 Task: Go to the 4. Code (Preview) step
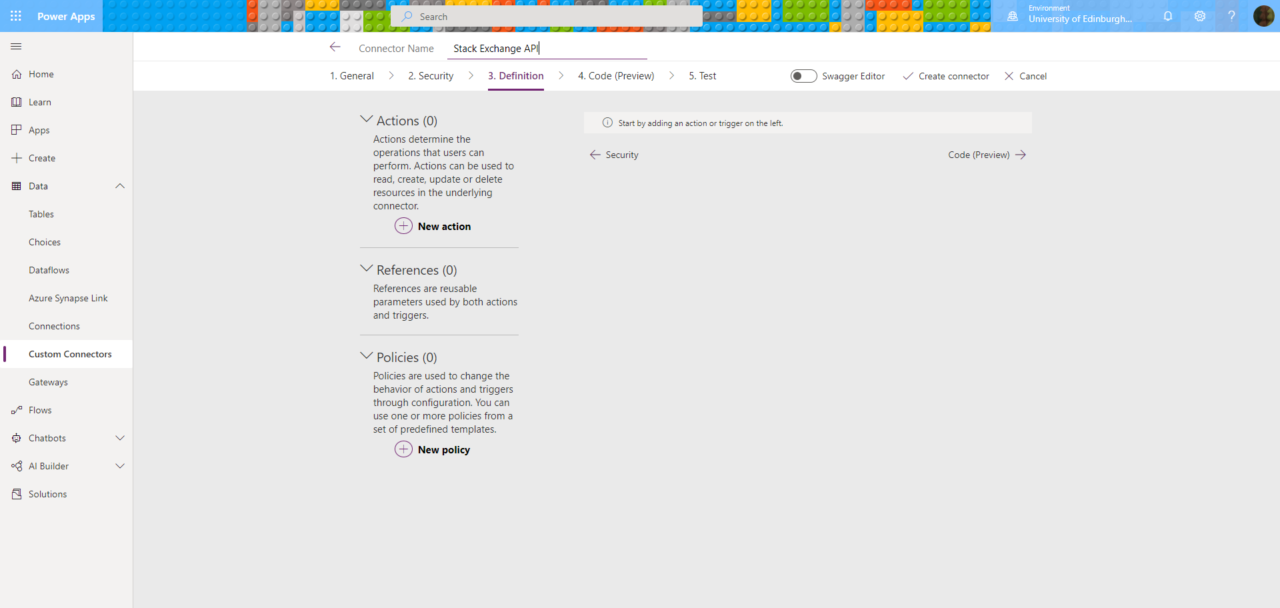point(616,76)
